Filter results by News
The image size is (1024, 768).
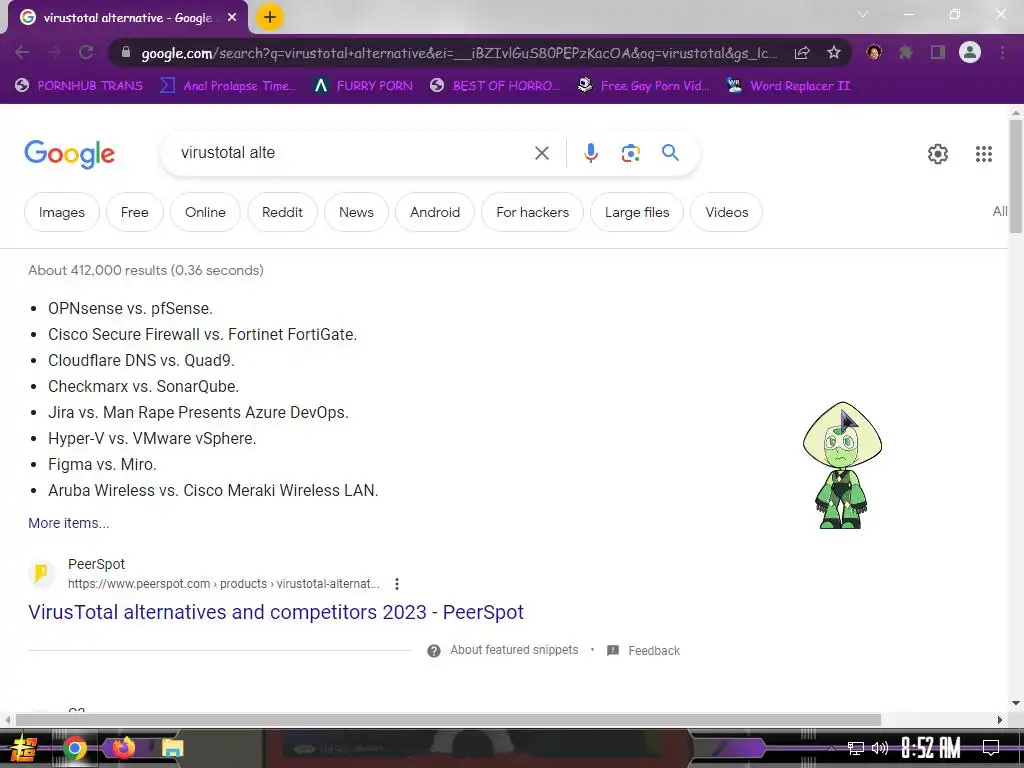356,212
